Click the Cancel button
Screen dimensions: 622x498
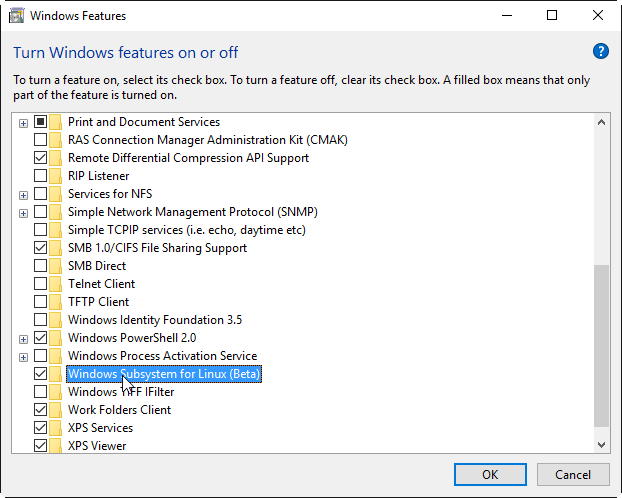point(573,475)
